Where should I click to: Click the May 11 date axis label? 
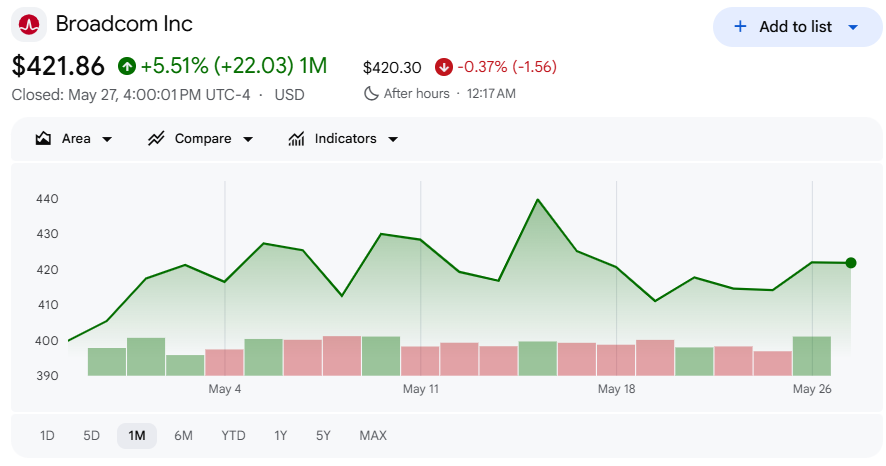420,389
